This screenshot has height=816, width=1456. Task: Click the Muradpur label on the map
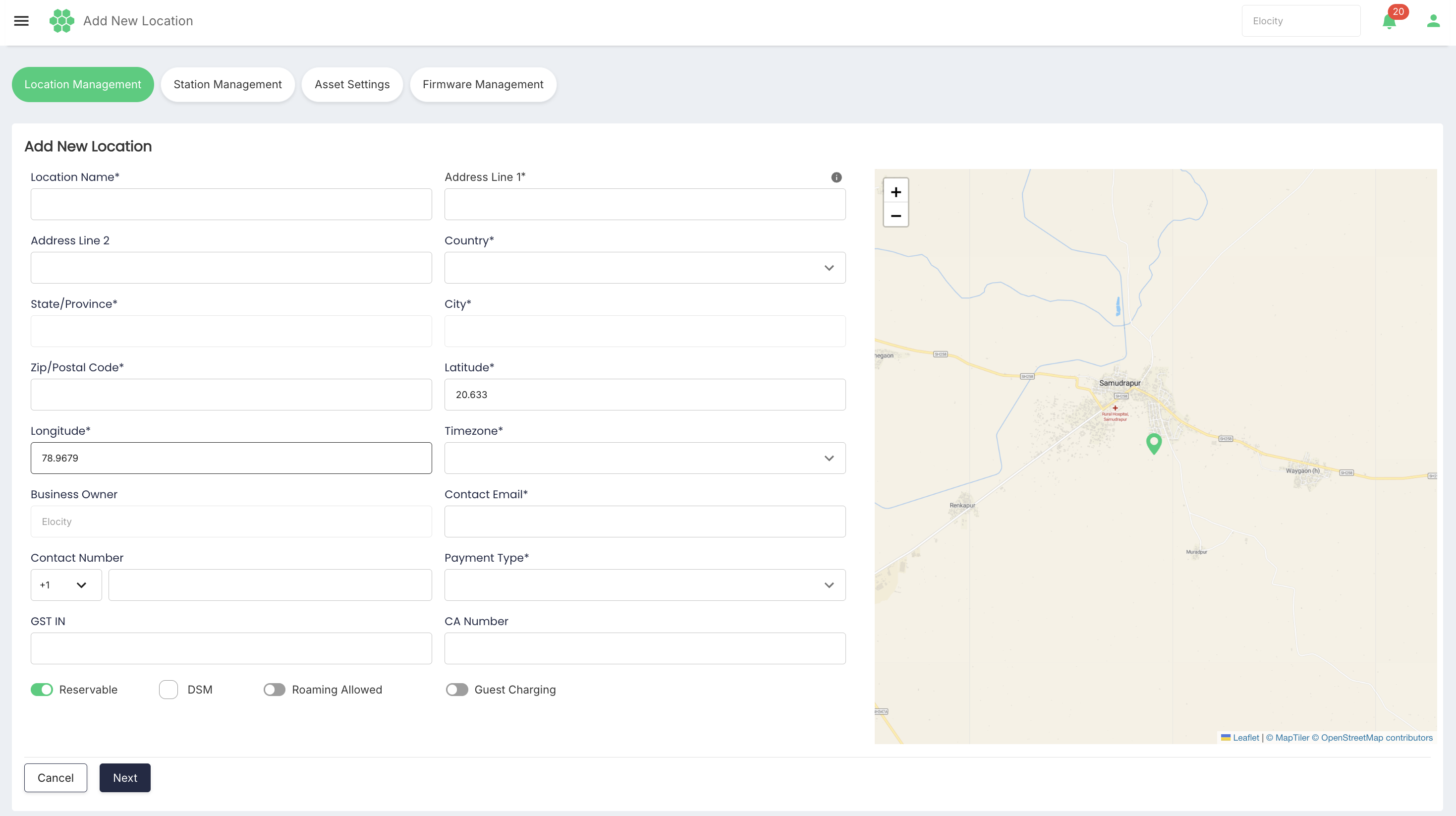point(1196,552)
